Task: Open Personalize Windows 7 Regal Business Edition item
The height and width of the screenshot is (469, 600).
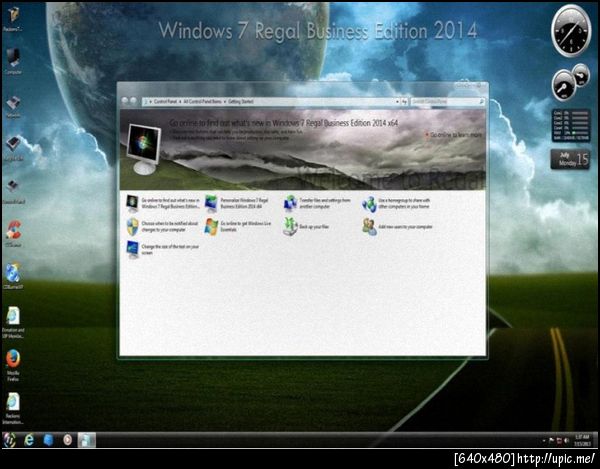Action: coord(238,203)
